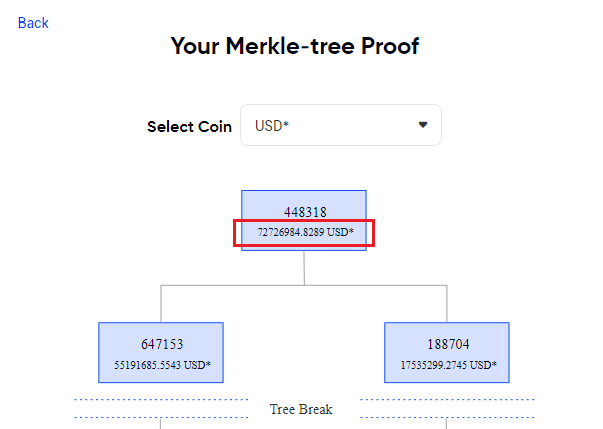This screenshot has width=603, height=429.
Task: Select the right child node ID 188704
Action: point(447,344)
